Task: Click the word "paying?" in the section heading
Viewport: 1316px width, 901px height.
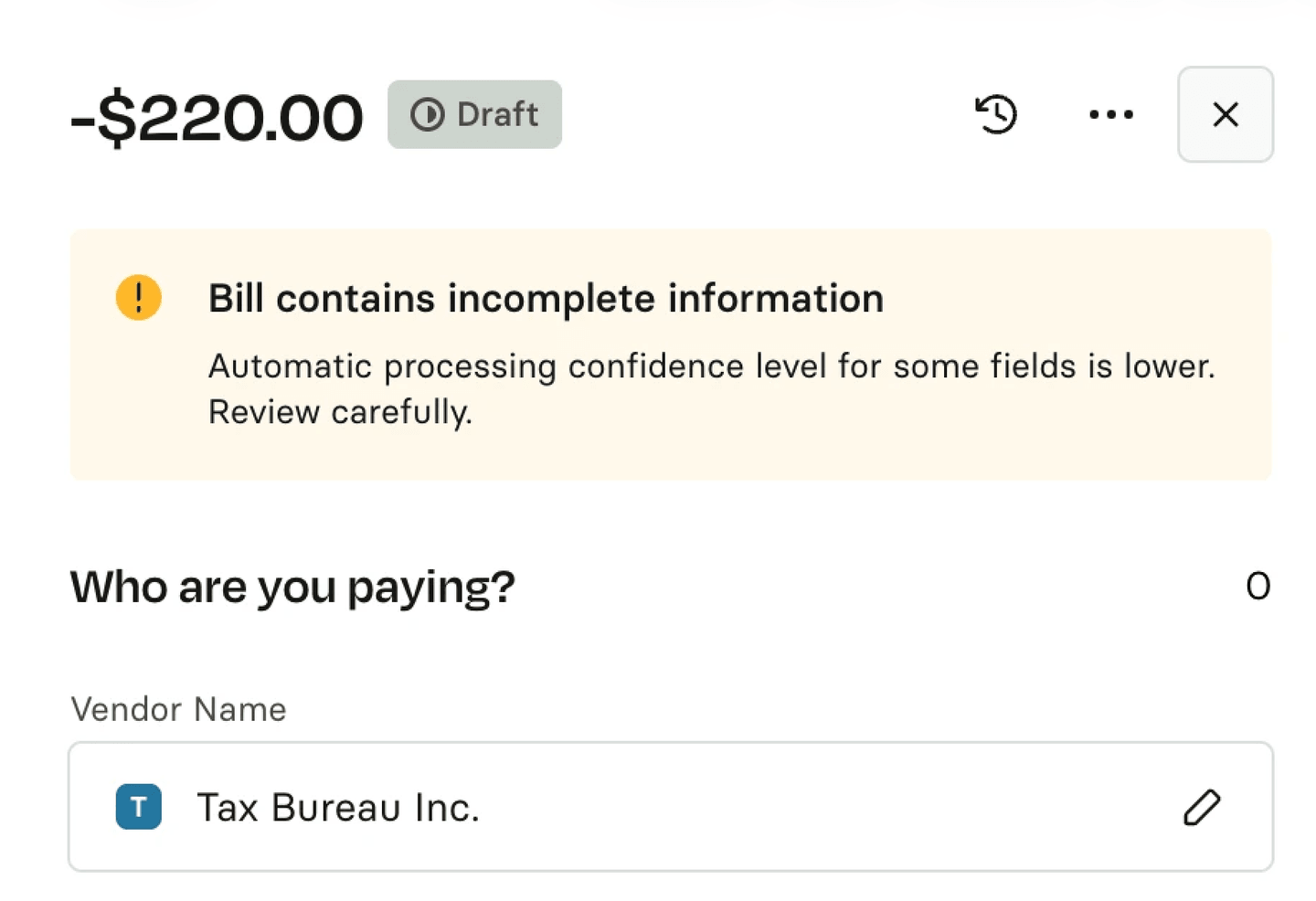Action: point(431,587)
